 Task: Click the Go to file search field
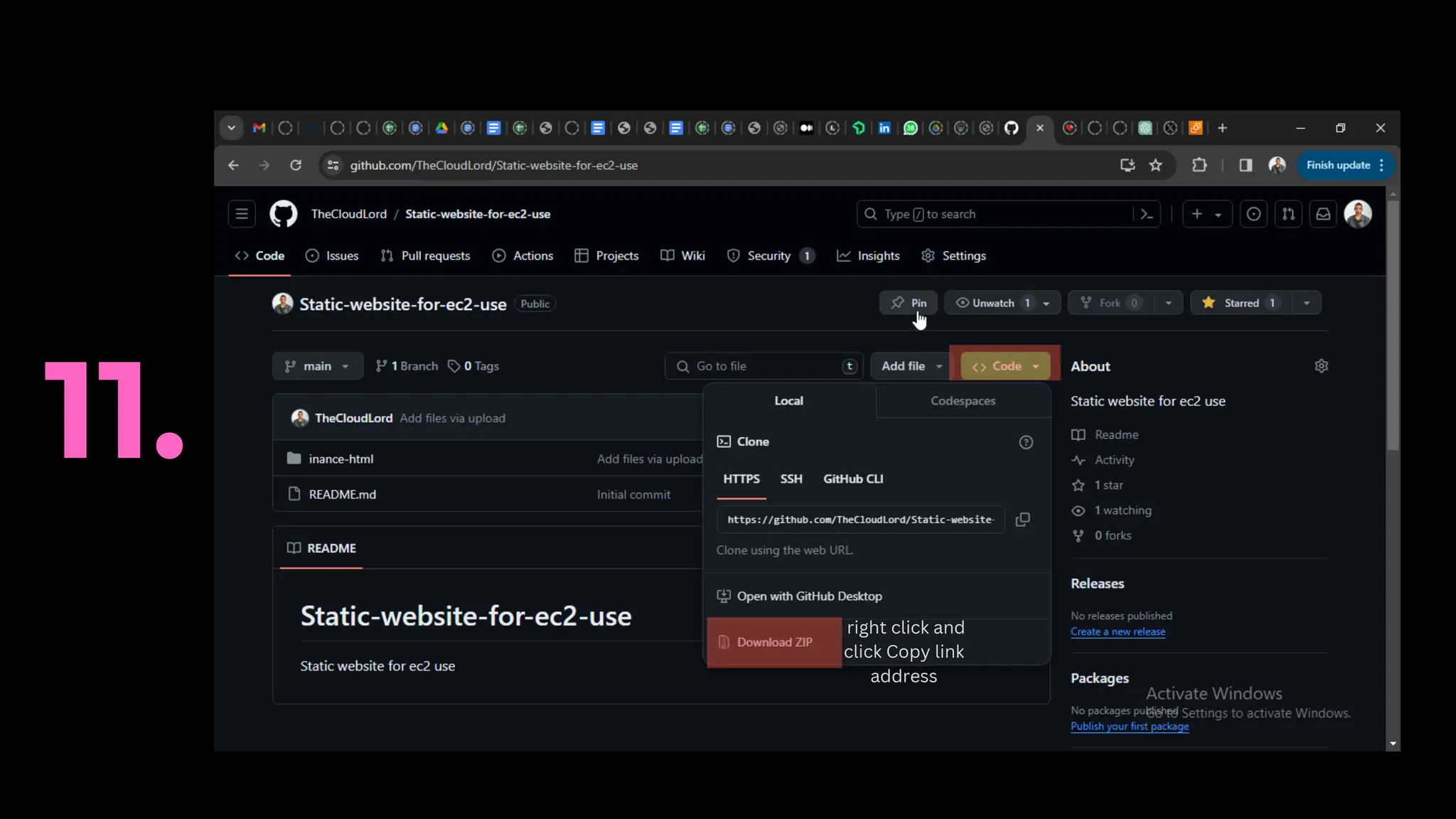(764, 366)
